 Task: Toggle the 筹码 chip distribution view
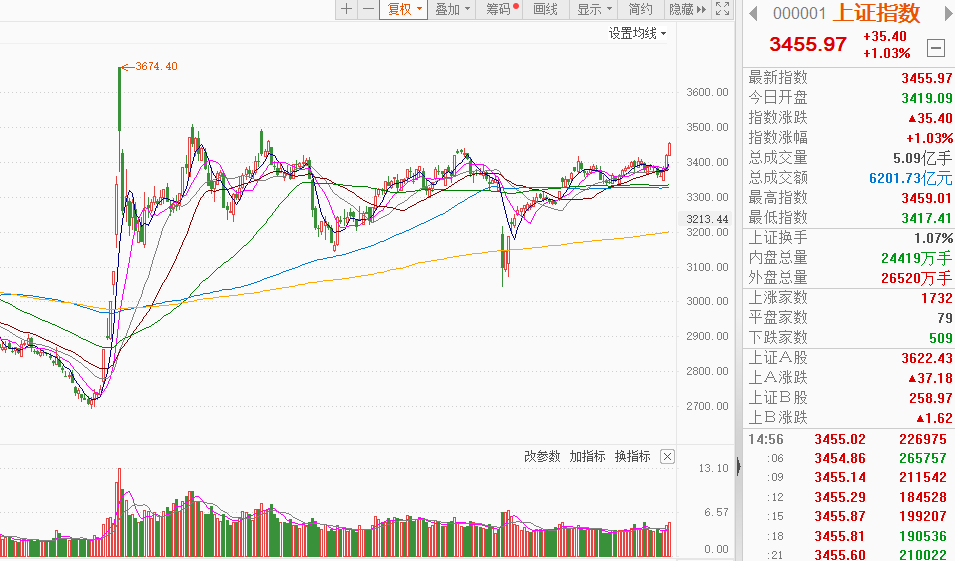(502, 9)
